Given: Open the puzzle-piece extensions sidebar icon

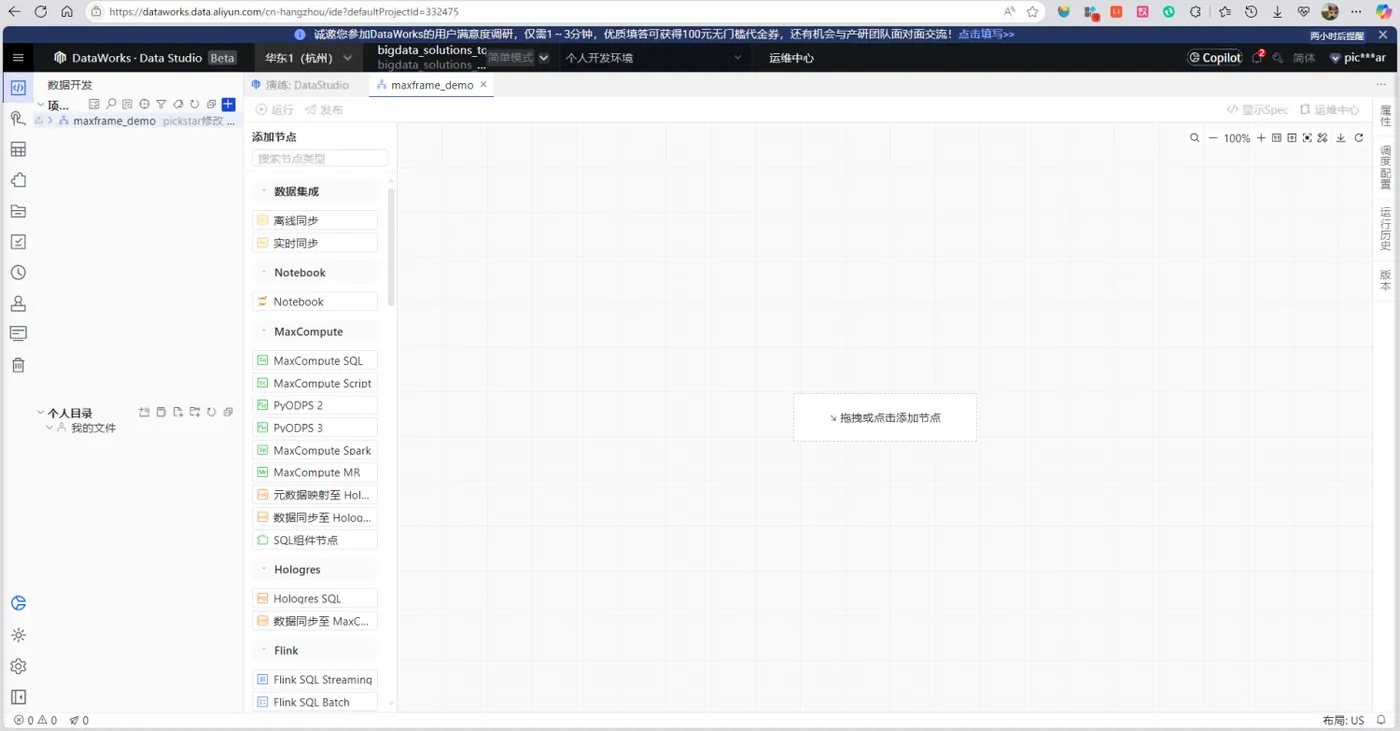Looking at the screenshot, I should [18, 181].
